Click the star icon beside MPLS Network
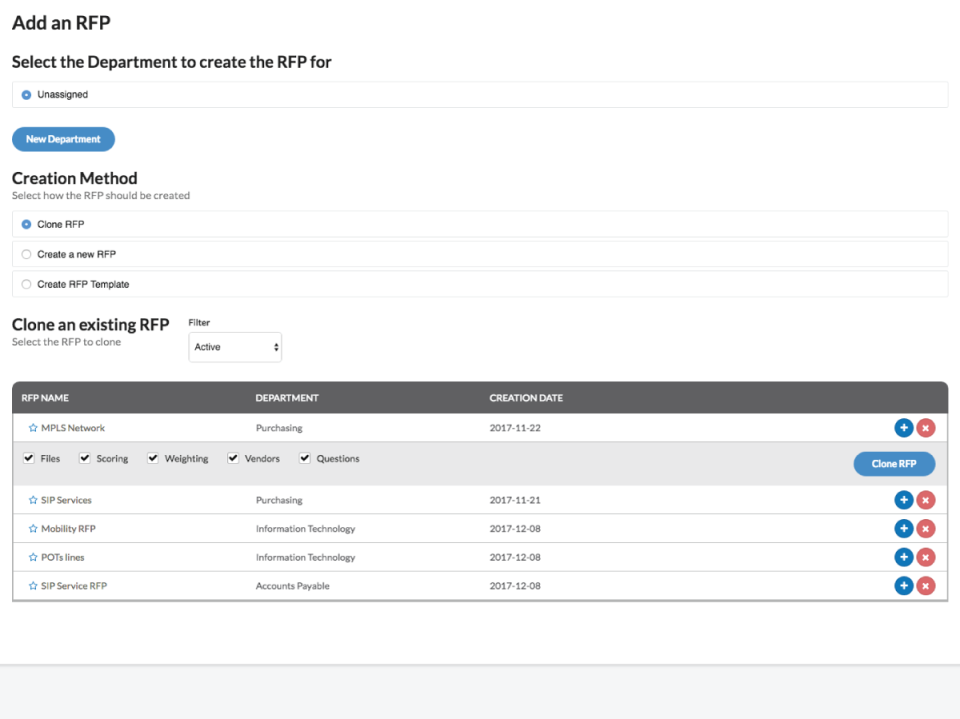This screenshot has height=719, width=960. [33, 428]
